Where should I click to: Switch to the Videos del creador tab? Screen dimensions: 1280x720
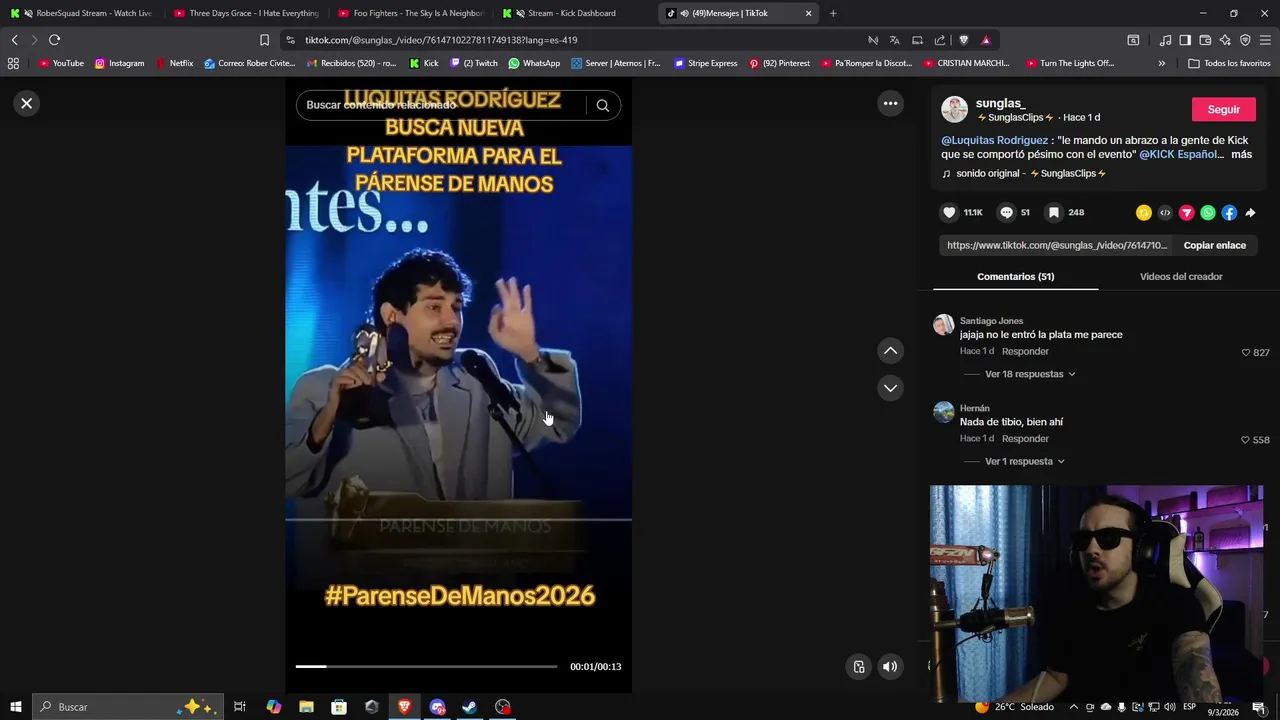pyautogui.click(x=1181, y=277)
